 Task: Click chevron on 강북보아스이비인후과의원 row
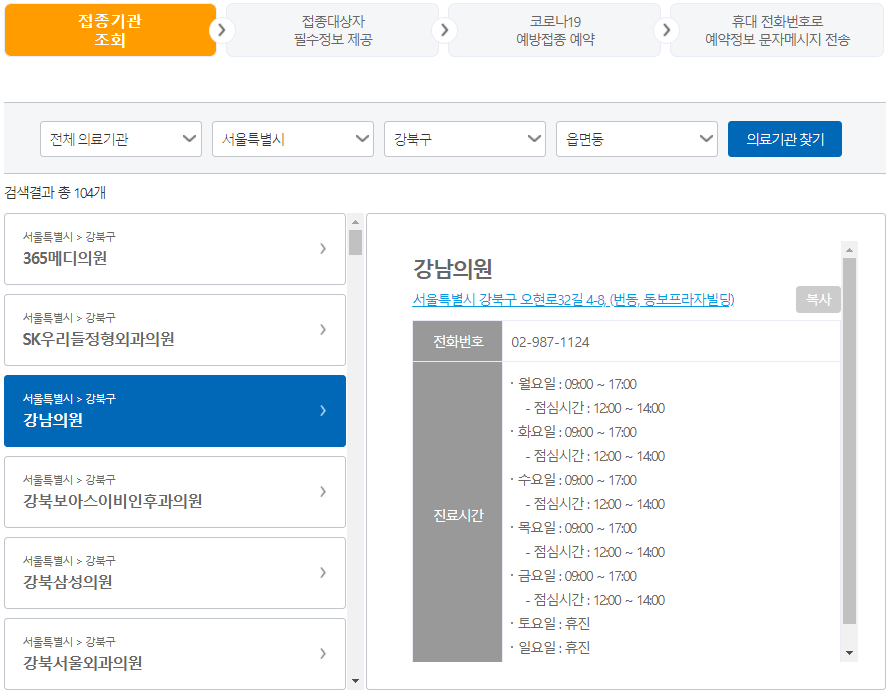click(x=323, y=491)
